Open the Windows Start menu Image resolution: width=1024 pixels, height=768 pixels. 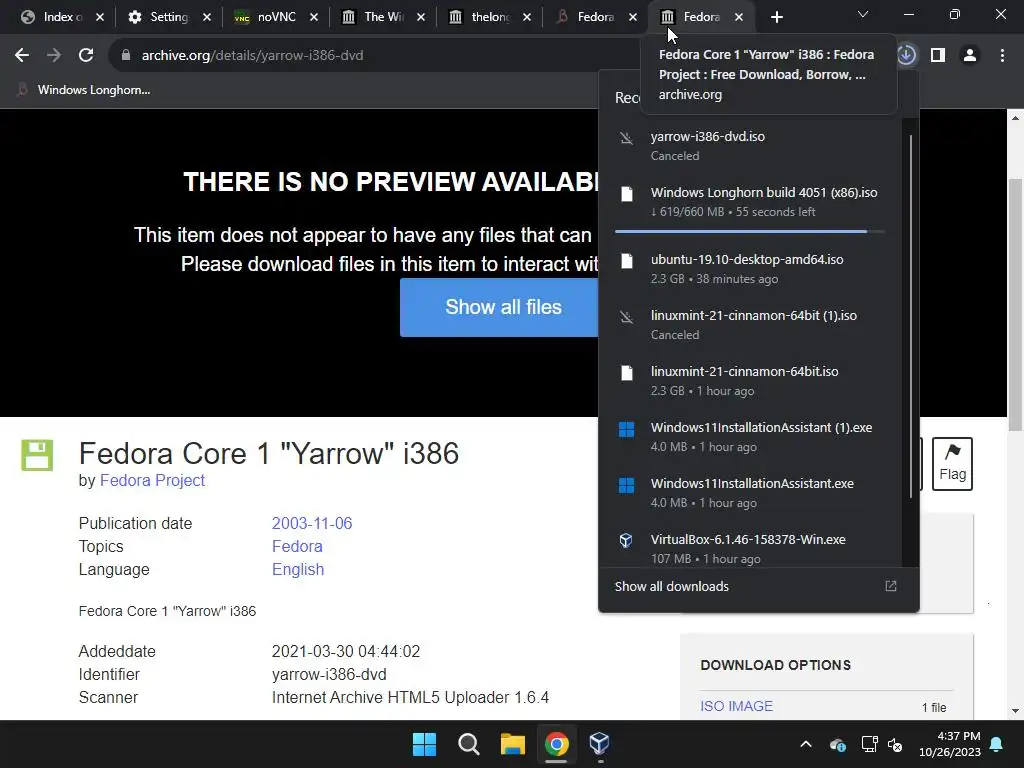click(x=424, y=744)
